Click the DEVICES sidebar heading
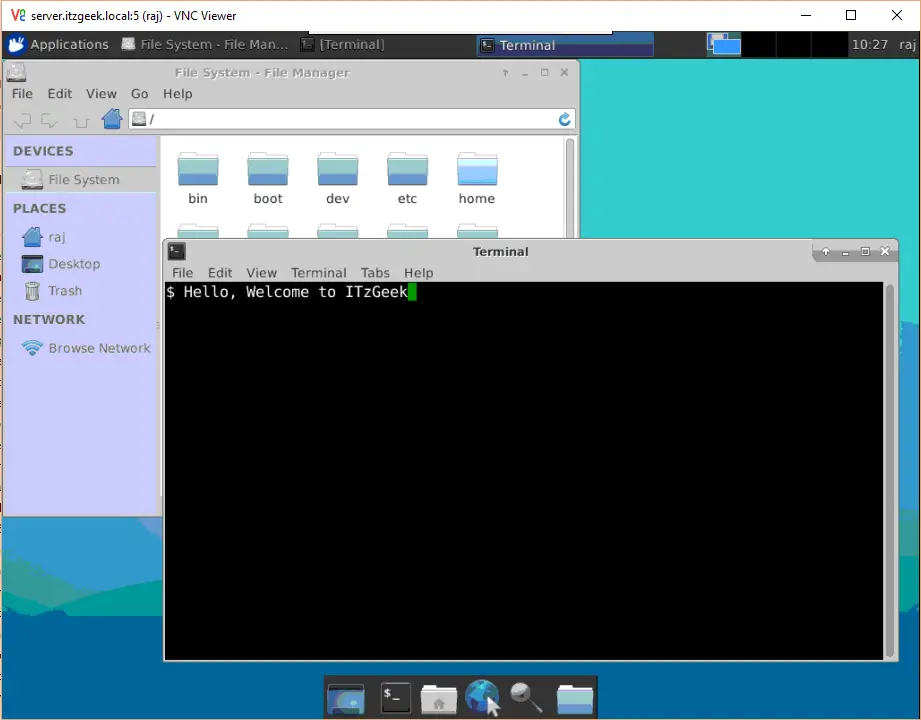The height and width of the screenshot is (720, 921). [x=43, y=152]
